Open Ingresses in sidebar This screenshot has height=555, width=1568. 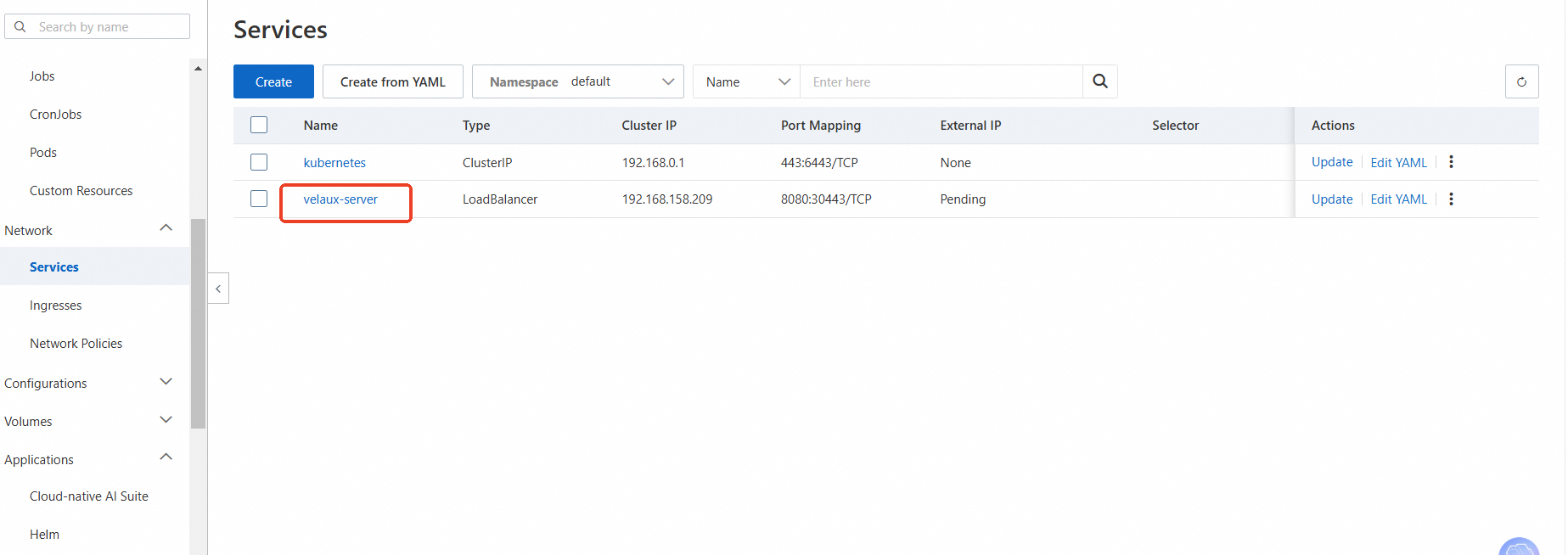pos(56,306)
